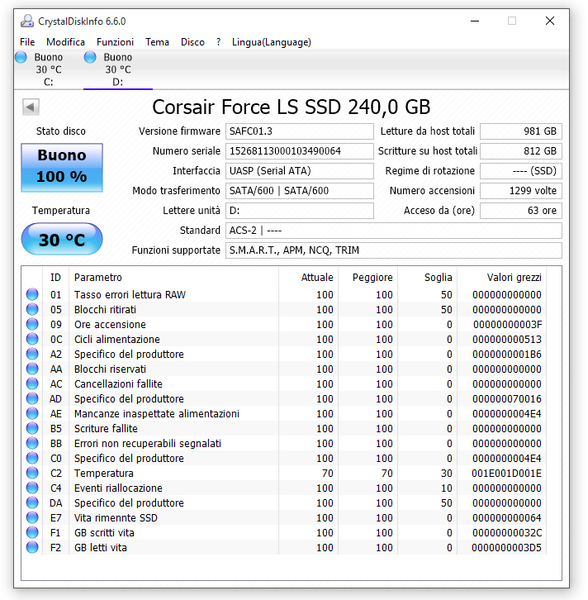
Task: Open the Funzioni menu
Action: pyautogui.click(x=115, y=42)
